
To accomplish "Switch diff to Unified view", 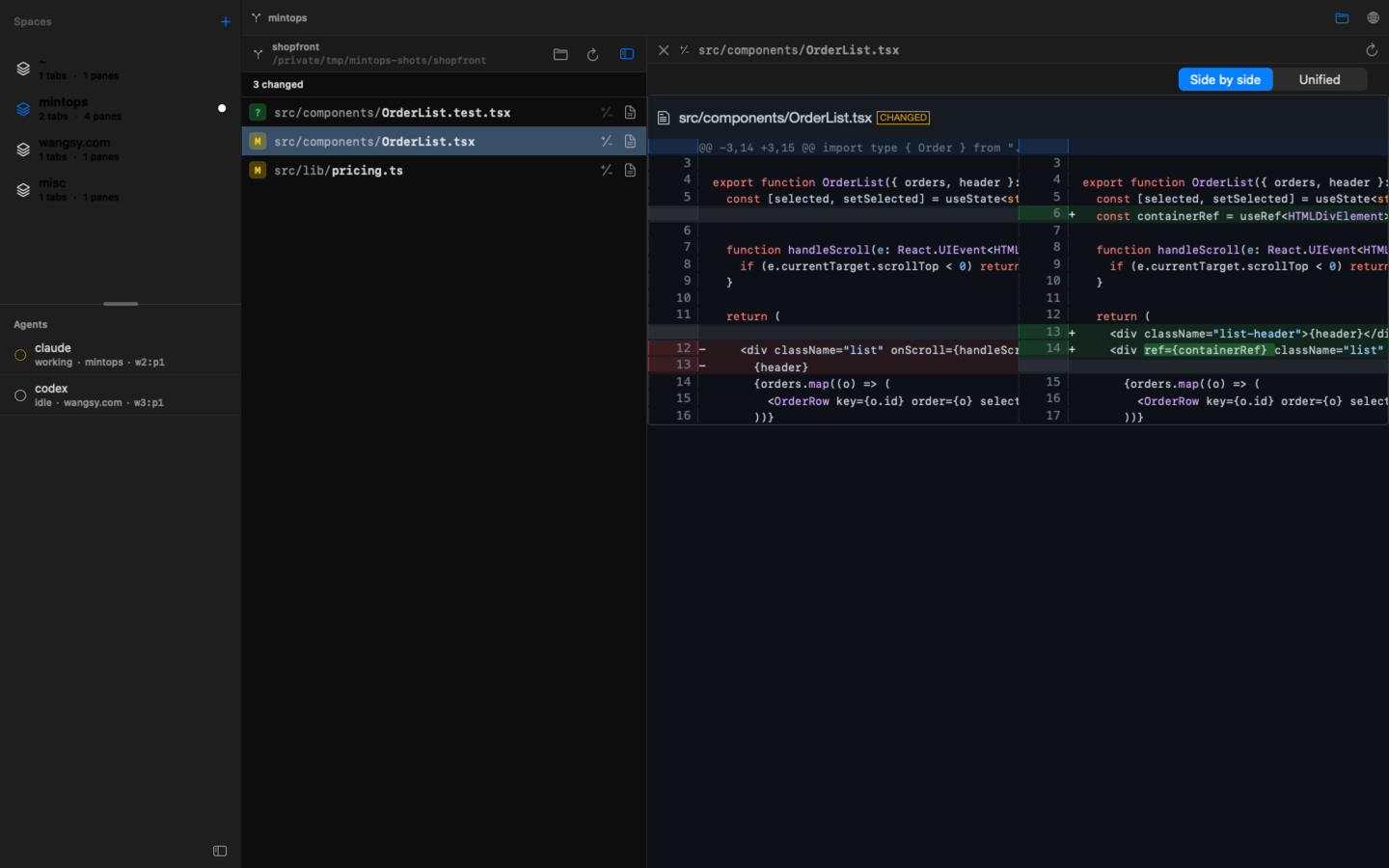I will [1320, 80].
